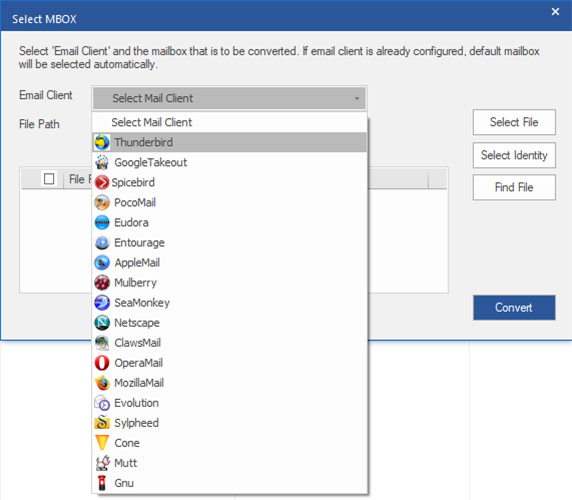
Task: Select ClawsMail option
Action: (229, 343)
